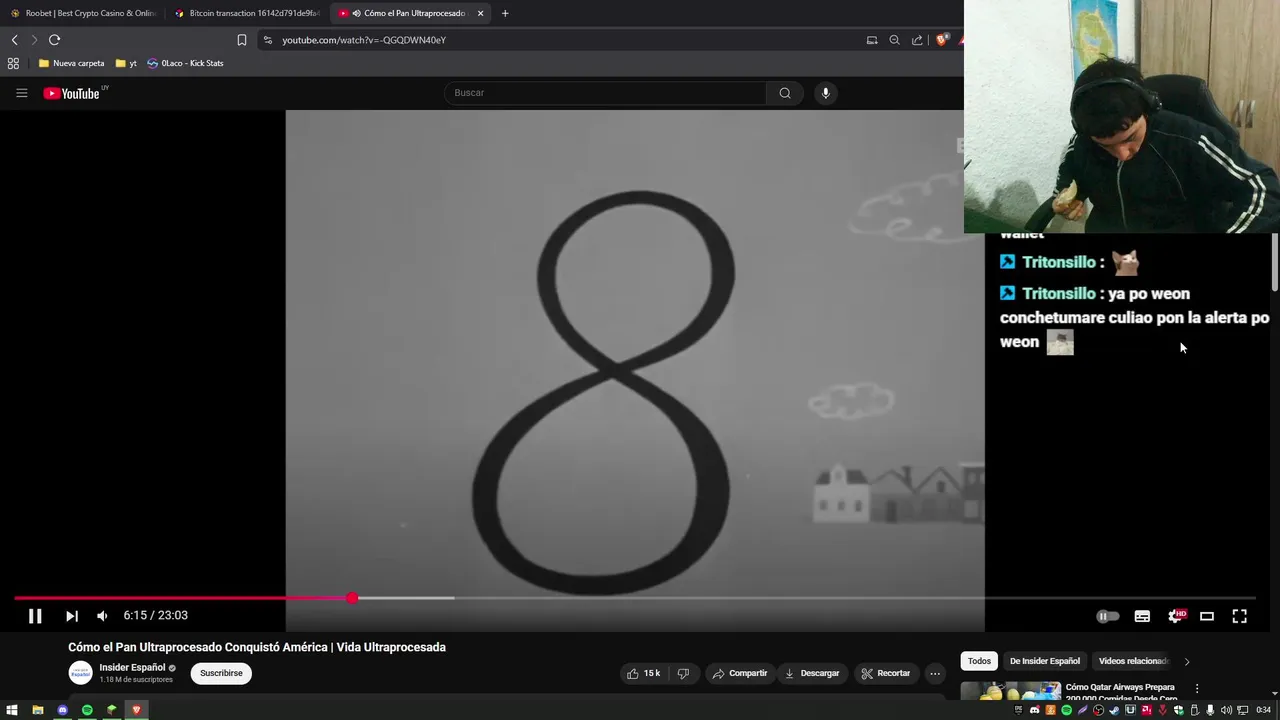This screenshot has height=720, width=1280.
Task: Switch to the Roobet Crypto Casino tab
Action: [83, 13]
